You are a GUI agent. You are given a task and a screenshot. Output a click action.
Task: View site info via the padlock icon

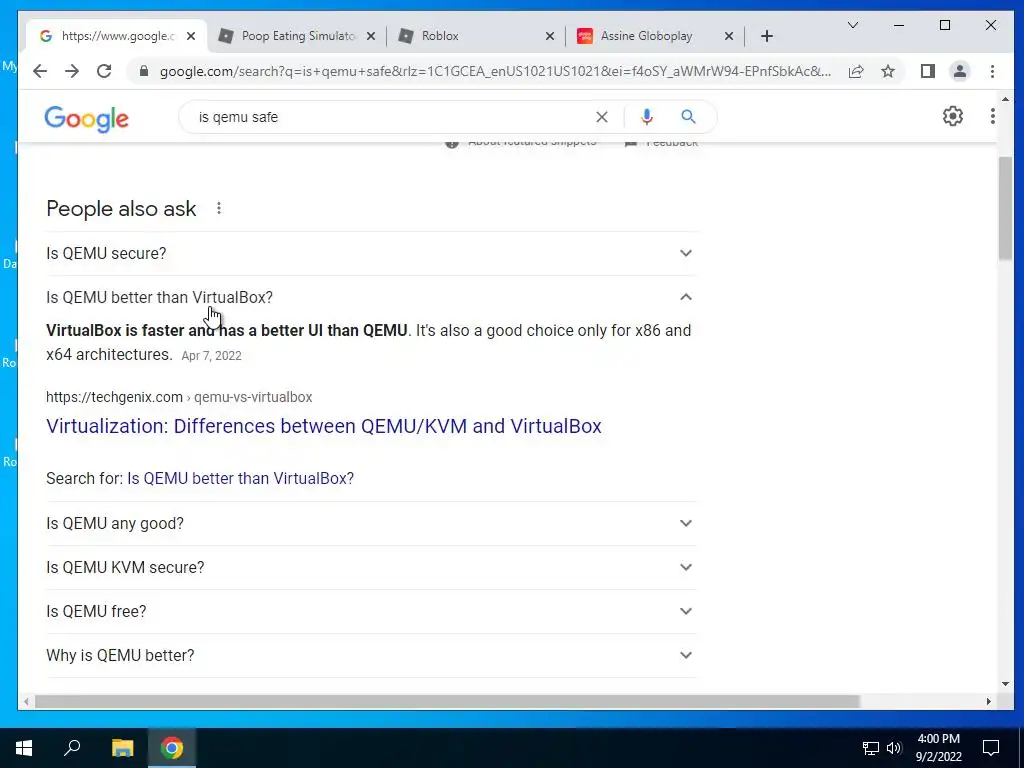(x=144, y=71)
